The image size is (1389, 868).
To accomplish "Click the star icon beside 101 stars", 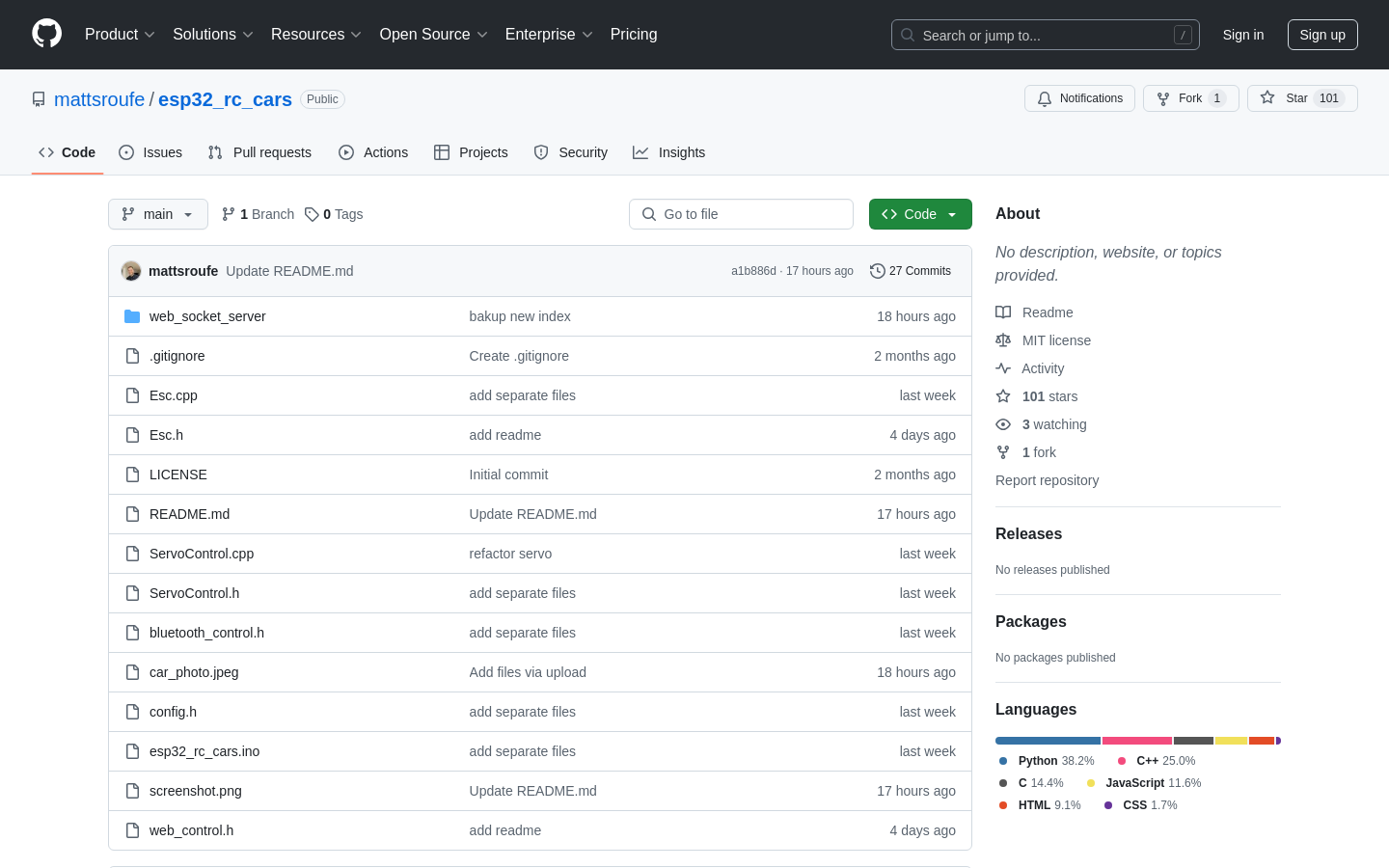I will coord(1003,396).
